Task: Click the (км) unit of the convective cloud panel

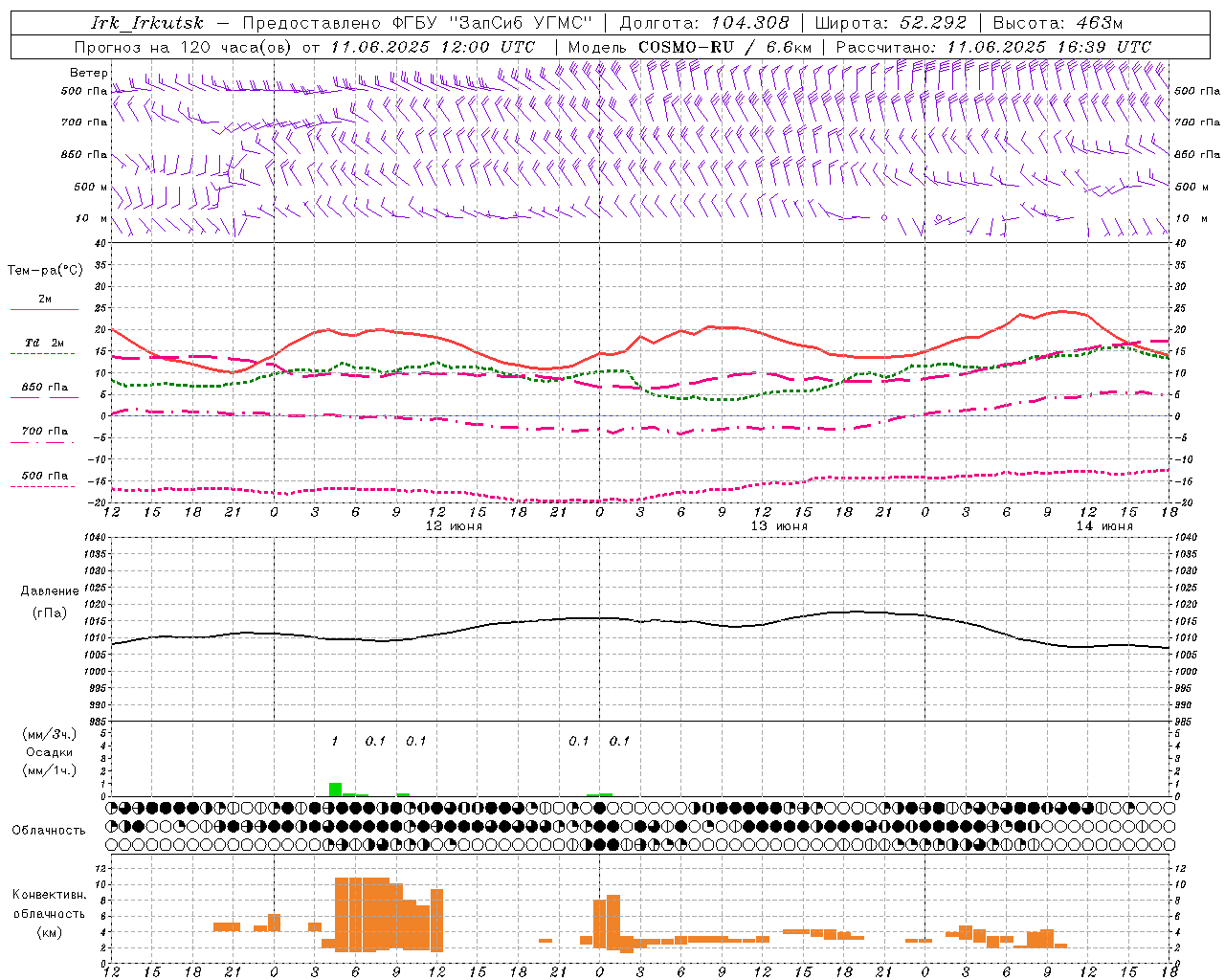Action: click(x=50, y=933)
